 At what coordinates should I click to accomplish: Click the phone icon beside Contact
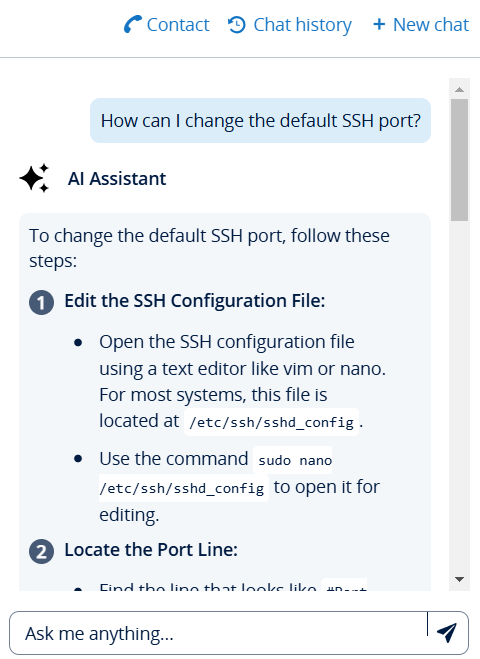pyautogui.click(x=132, y=24)
